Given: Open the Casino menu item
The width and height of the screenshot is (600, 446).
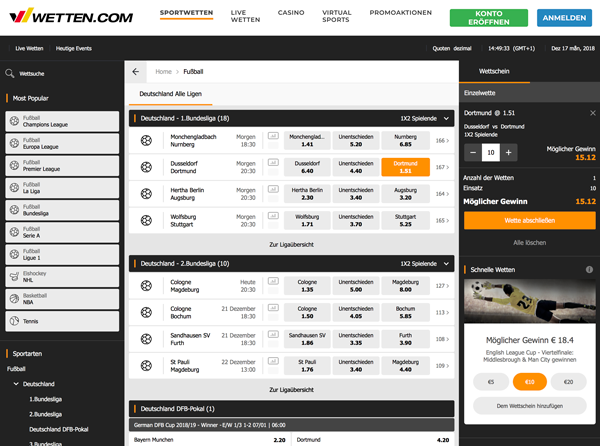Looking at the screenshot, I should (291, 13).
